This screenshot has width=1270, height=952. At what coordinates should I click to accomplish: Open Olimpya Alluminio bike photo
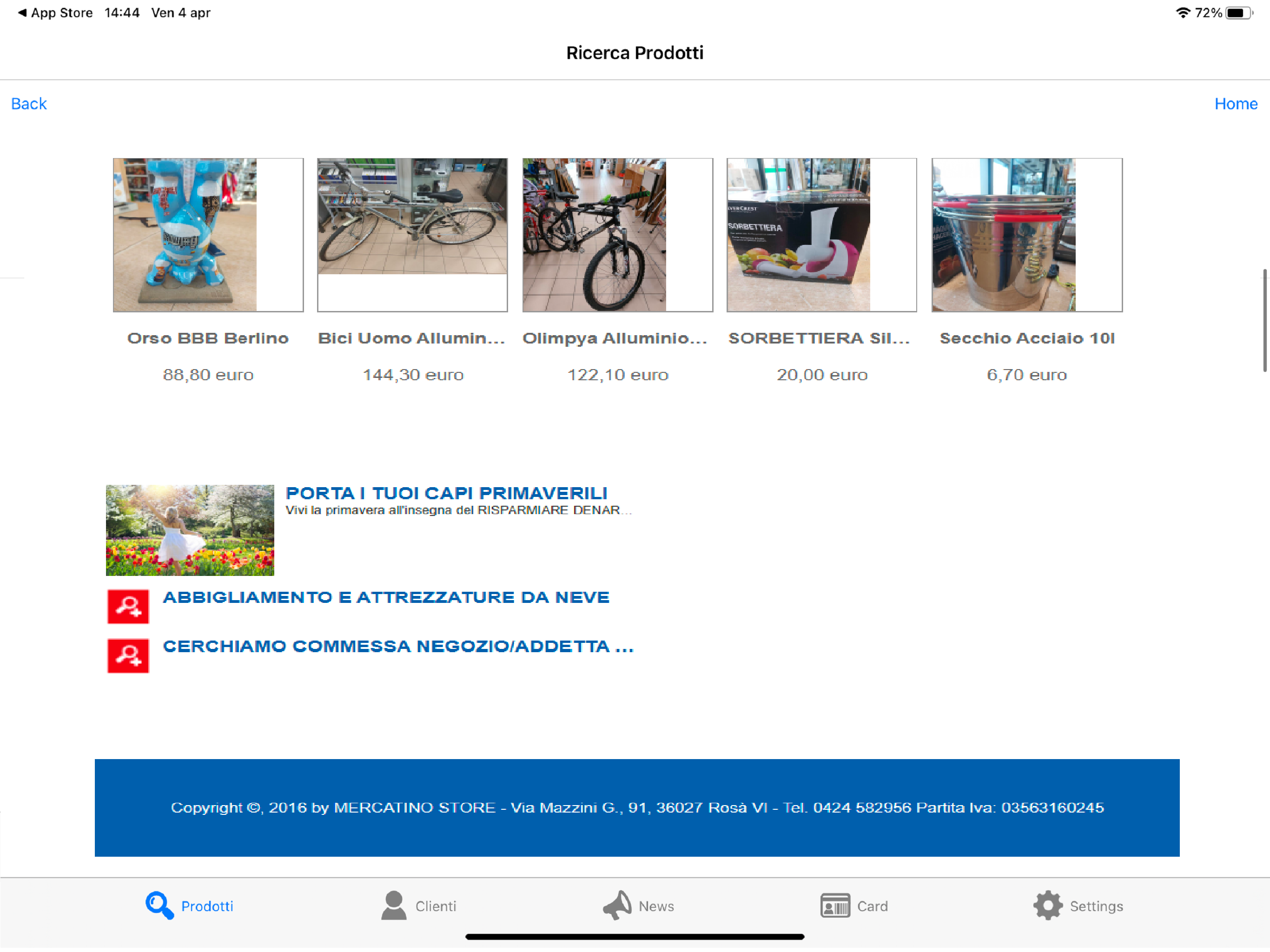click(x=617, y=235)
